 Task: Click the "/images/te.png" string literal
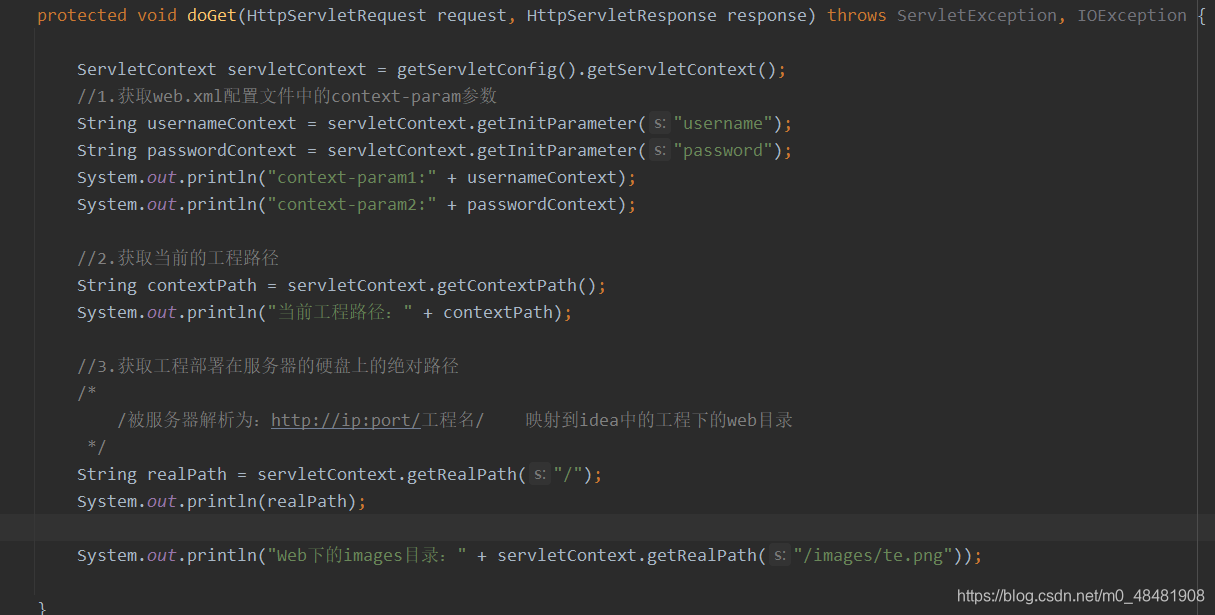click(873, 555)
